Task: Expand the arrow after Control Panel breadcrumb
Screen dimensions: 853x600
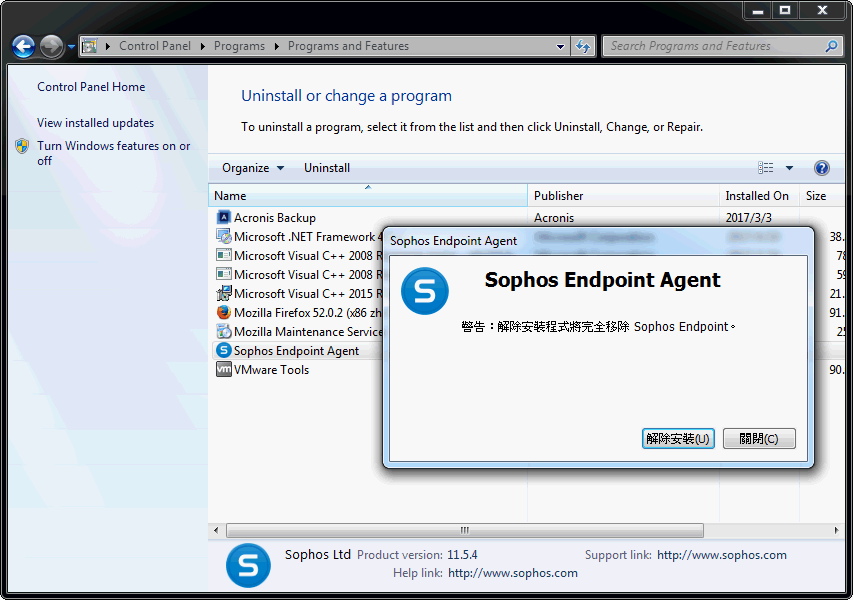Action: click(x=202, y=46)
